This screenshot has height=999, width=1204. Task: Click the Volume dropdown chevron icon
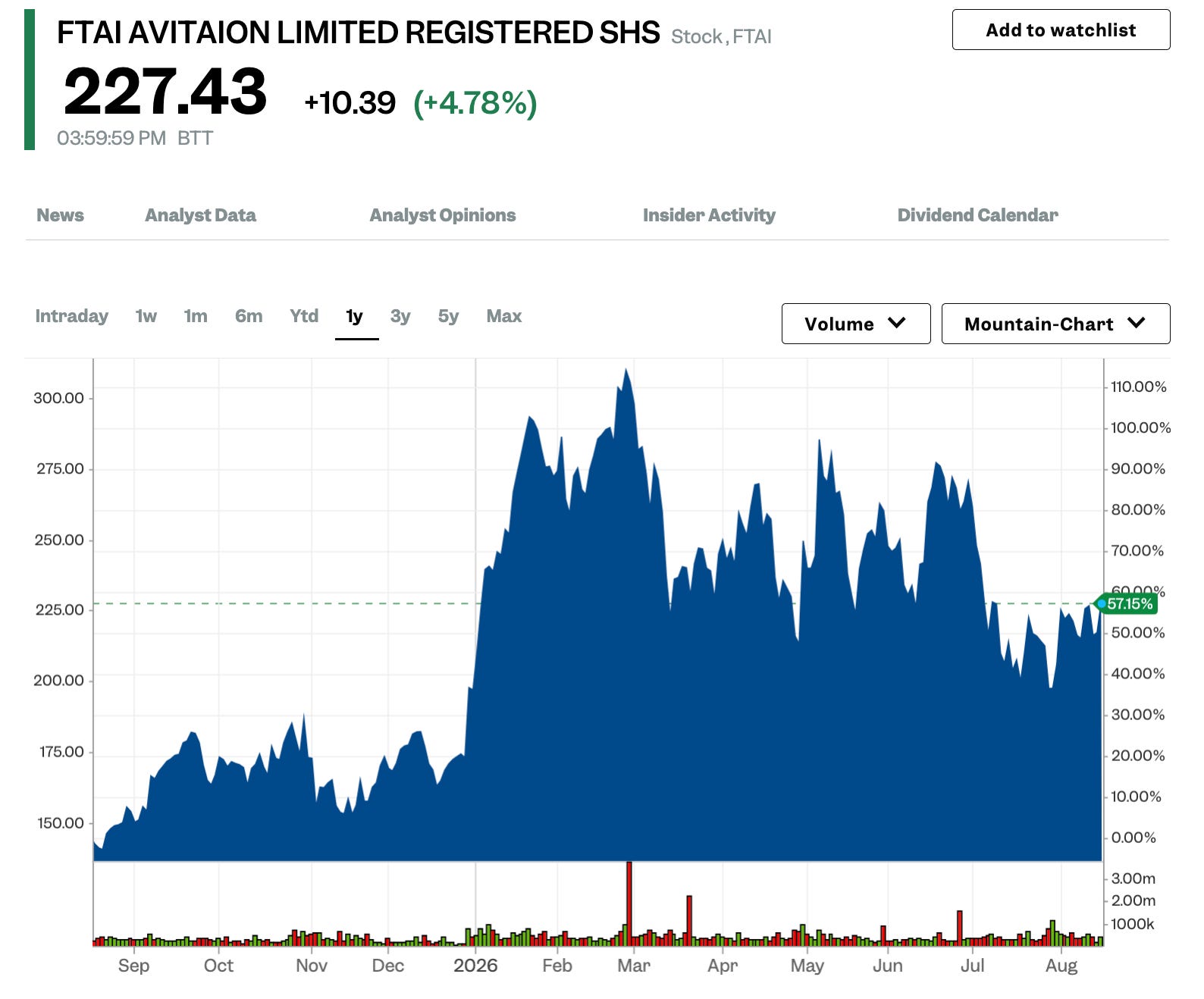click(x=897, y=323)
